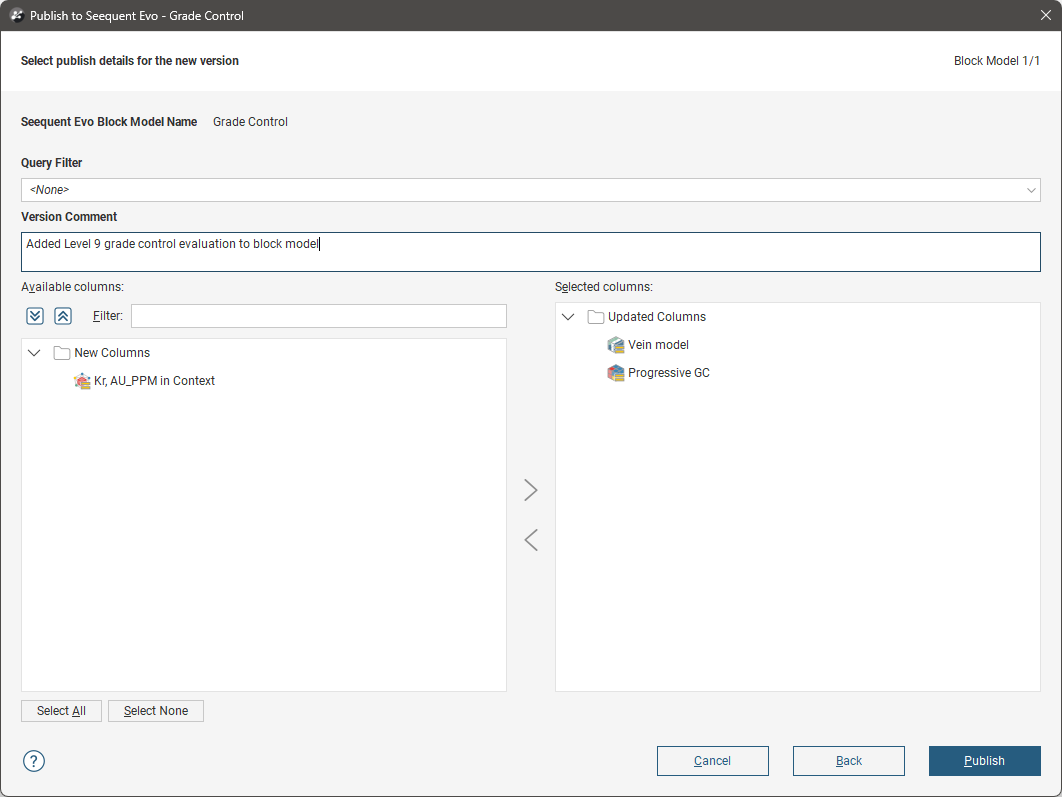Click the Progressive GC model icon
This screenshot has height=797, width=1062.
click(616, 373)
